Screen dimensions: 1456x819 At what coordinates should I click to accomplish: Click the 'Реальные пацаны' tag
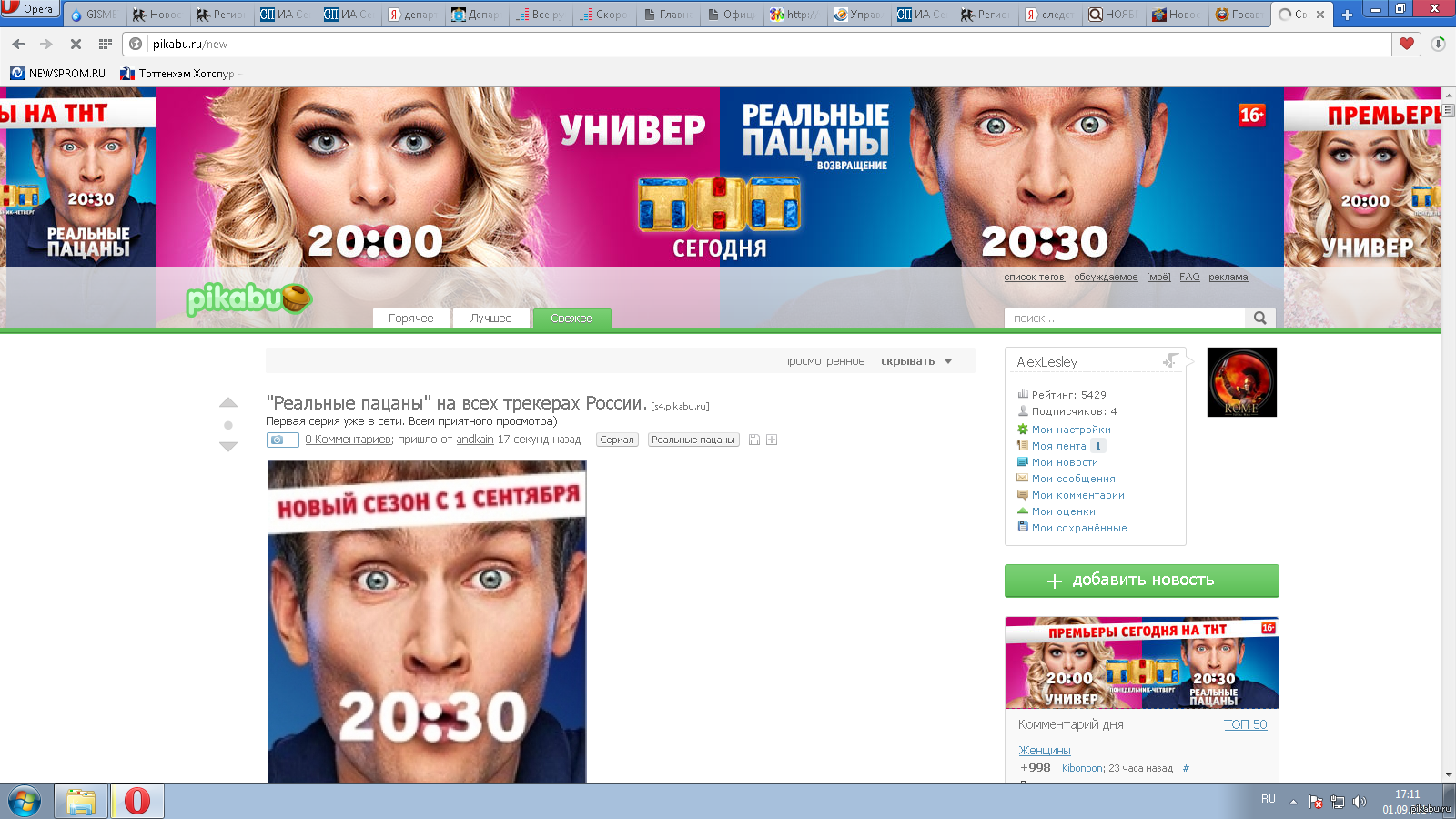(693, 440)
